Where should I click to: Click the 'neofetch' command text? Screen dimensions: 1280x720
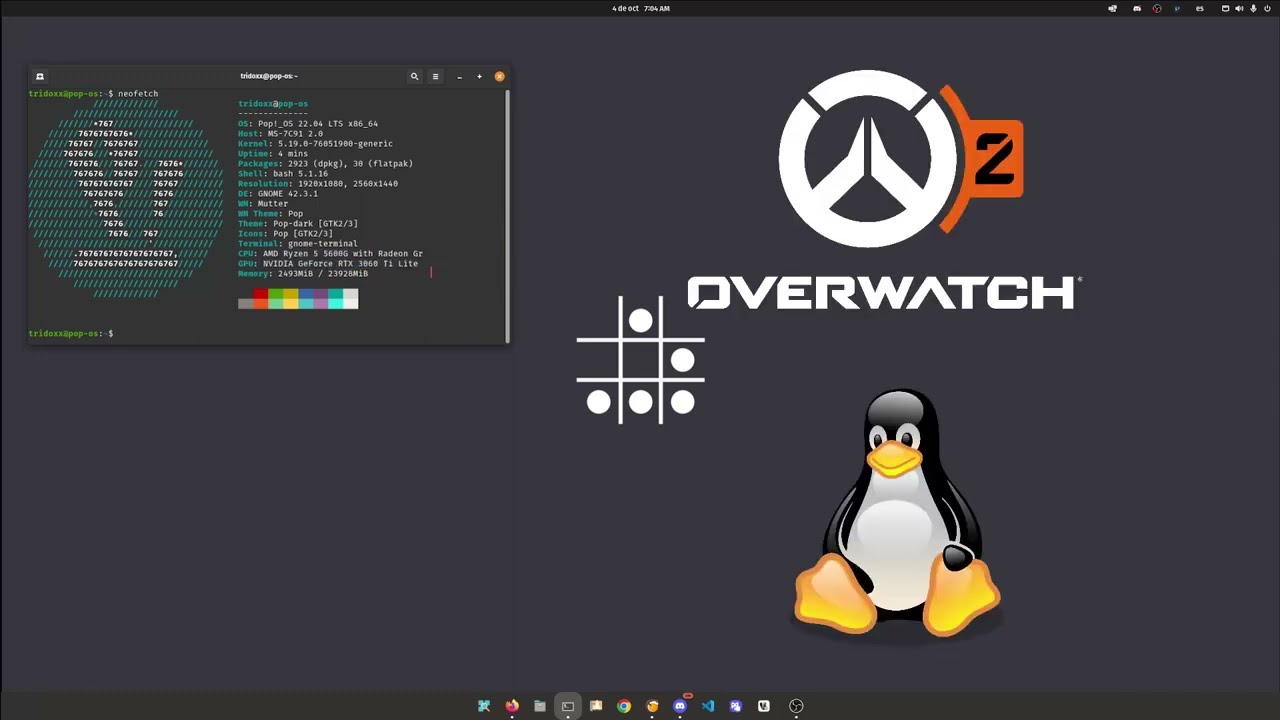[138, 94]
